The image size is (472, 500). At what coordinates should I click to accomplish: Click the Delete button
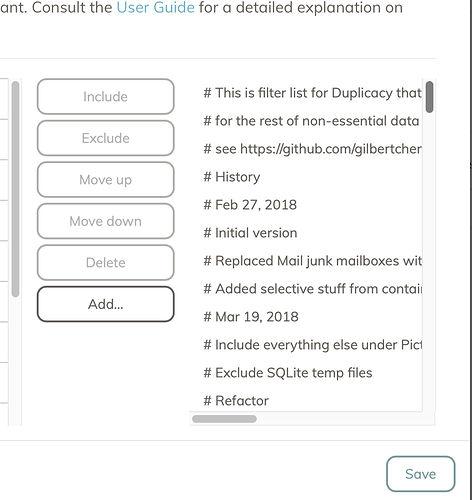point(106,263)
